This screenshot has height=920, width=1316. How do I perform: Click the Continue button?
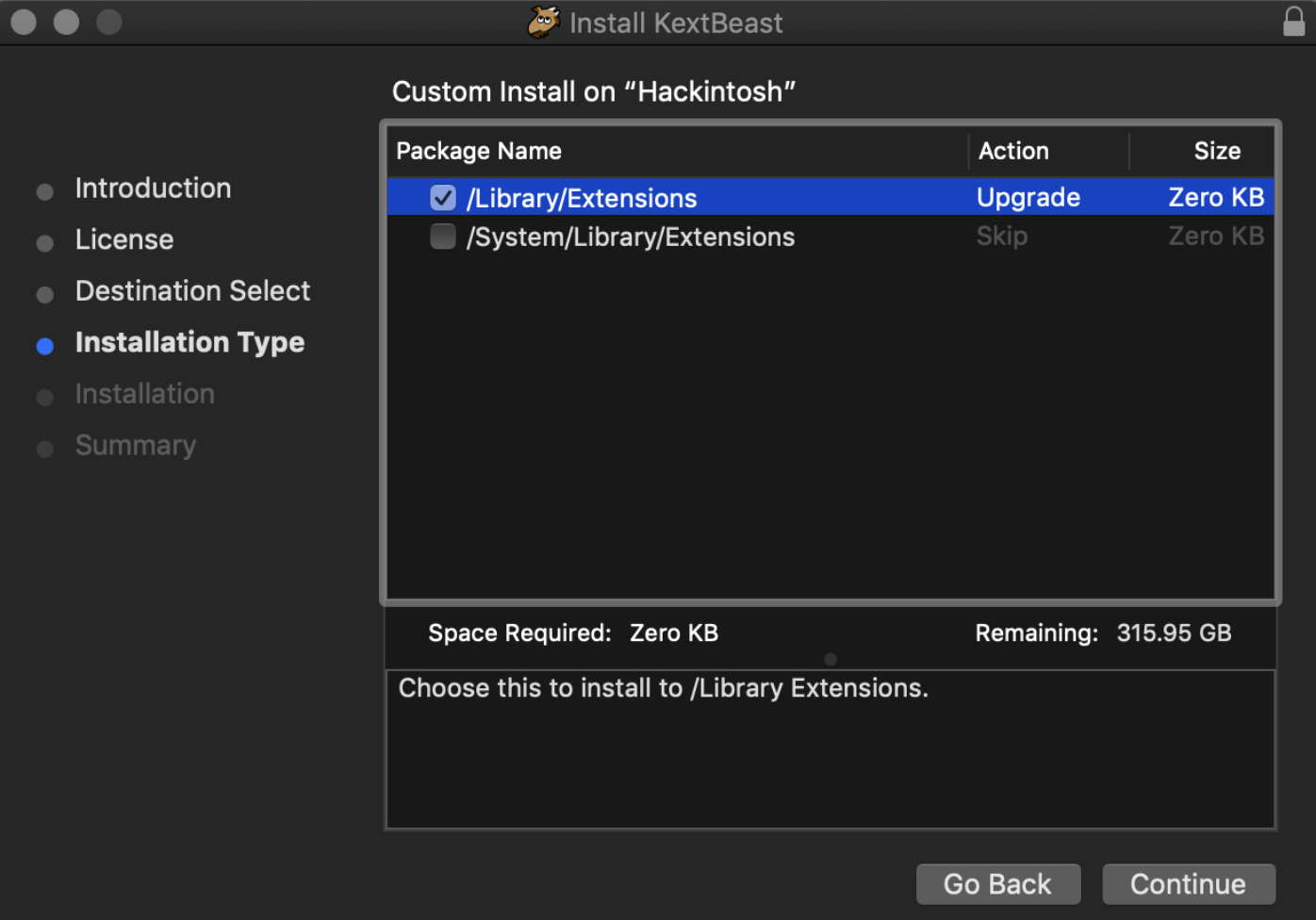(1189, 884)
